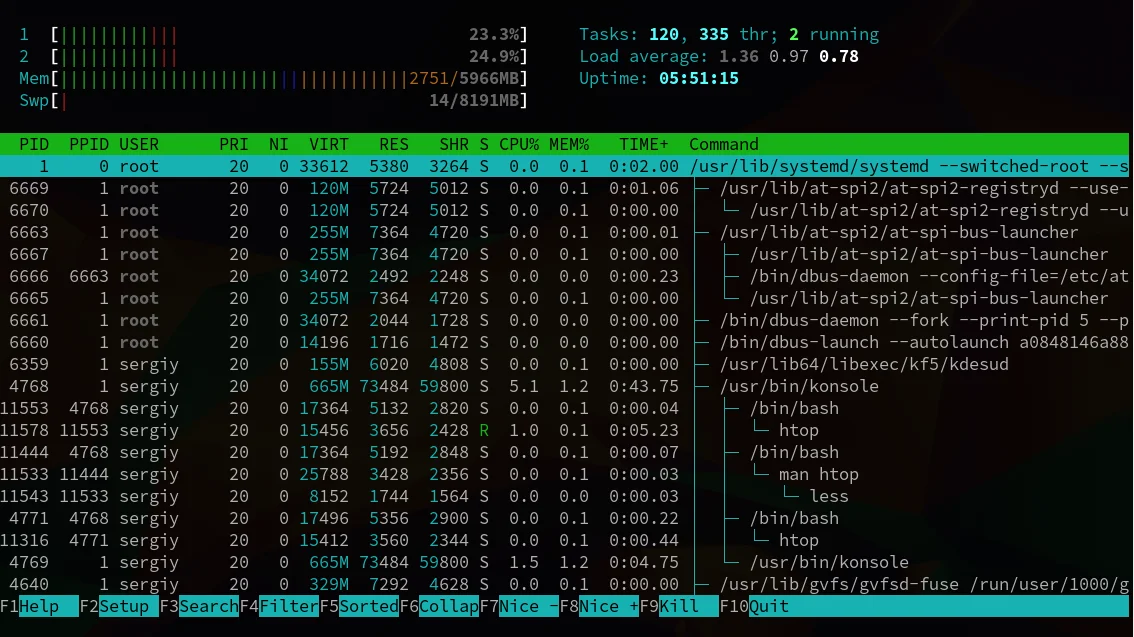This screenshot has height=637, width=1134.
Task: Open the F4 Filter option
Action: tap(279, 606)
